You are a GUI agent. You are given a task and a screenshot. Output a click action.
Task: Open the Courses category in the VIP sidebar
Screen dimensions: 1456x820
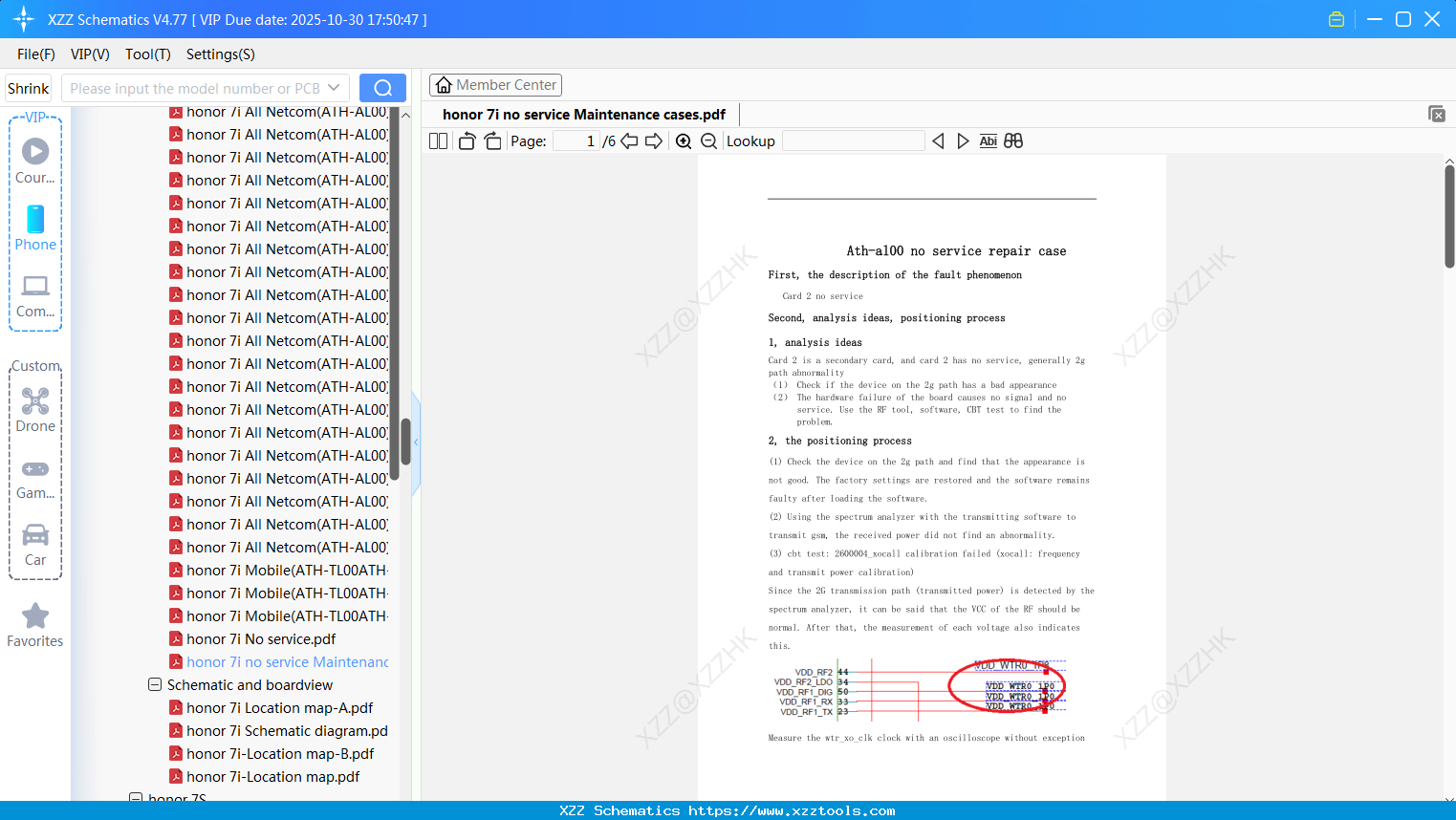click(35, 161)
